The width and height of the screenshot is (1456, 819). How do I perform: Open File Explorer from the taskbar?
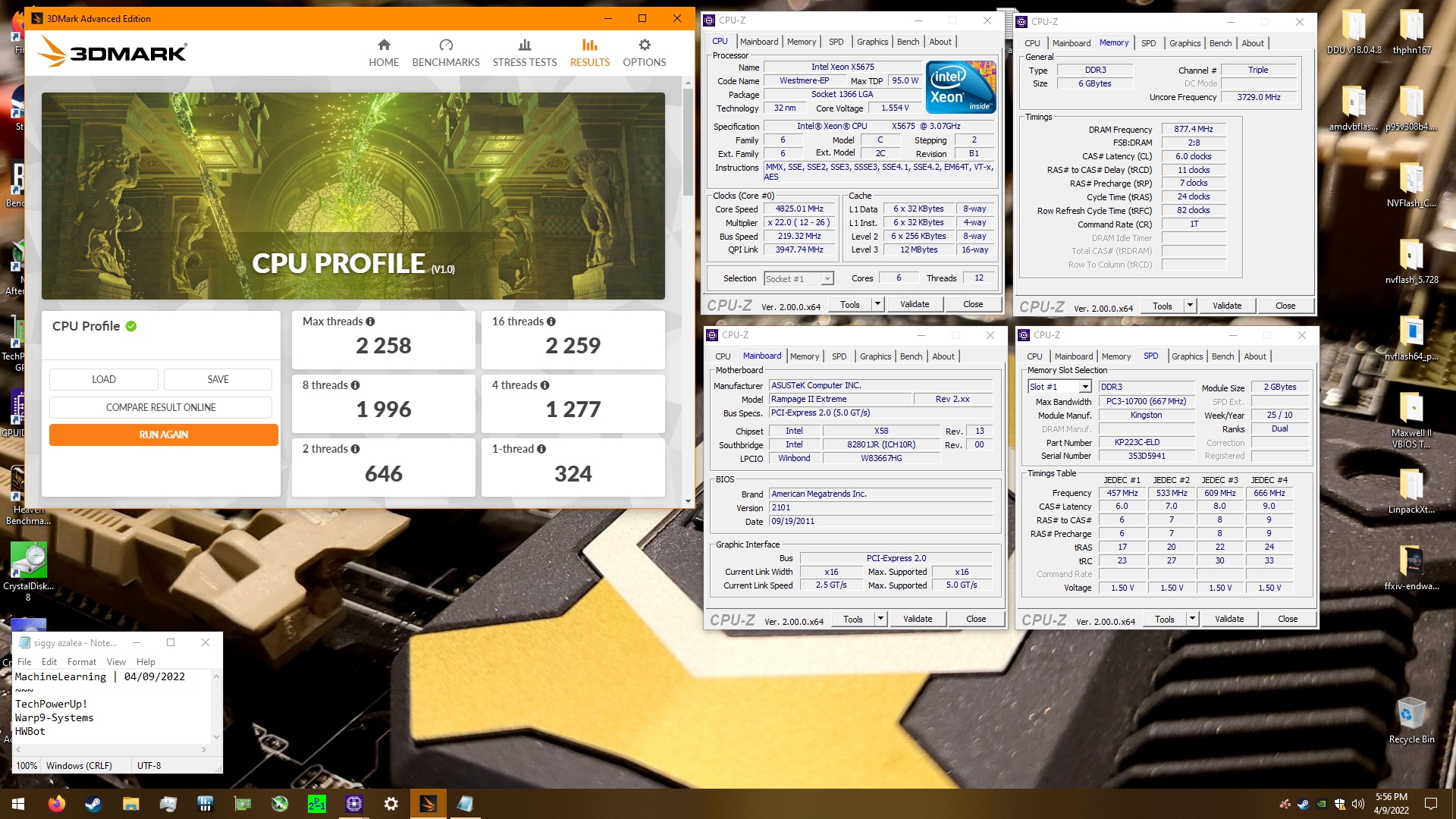[x=130, y=804]
